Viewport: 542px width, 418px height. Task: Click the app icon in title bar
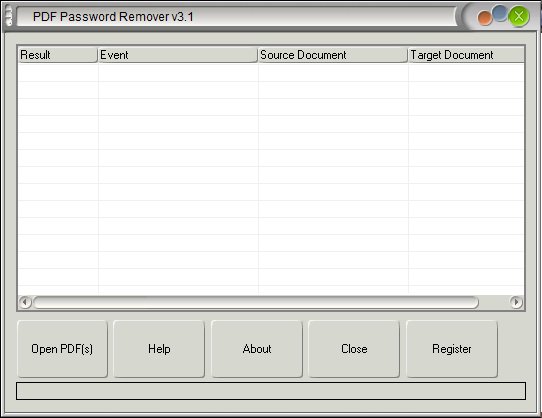click(9, 16)
